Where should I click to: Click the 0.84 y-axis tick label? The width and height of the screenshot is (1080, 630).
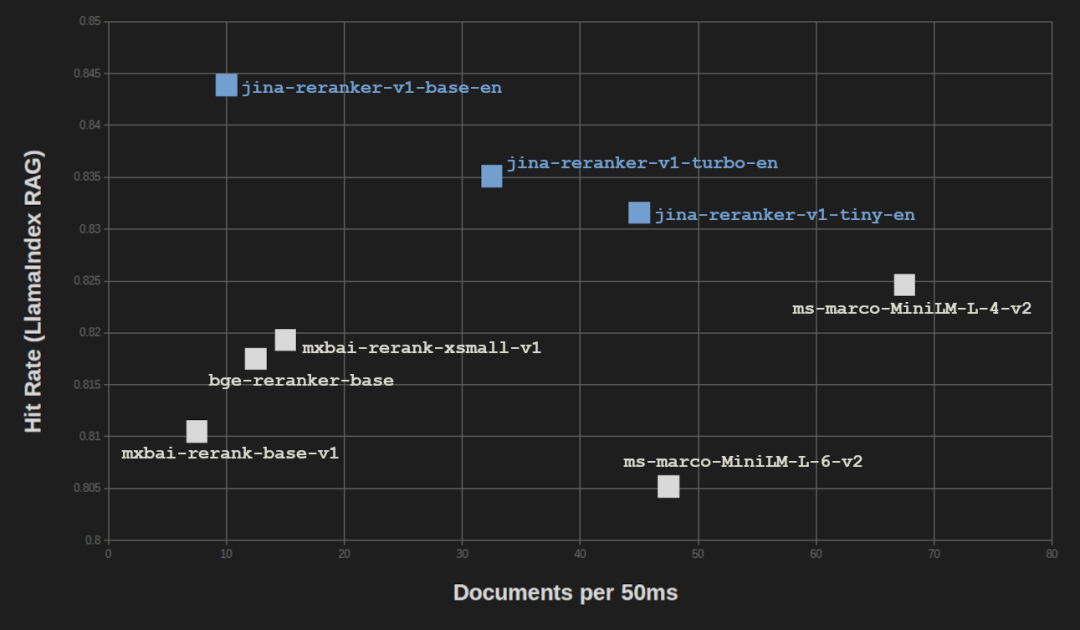coord(90,125)
